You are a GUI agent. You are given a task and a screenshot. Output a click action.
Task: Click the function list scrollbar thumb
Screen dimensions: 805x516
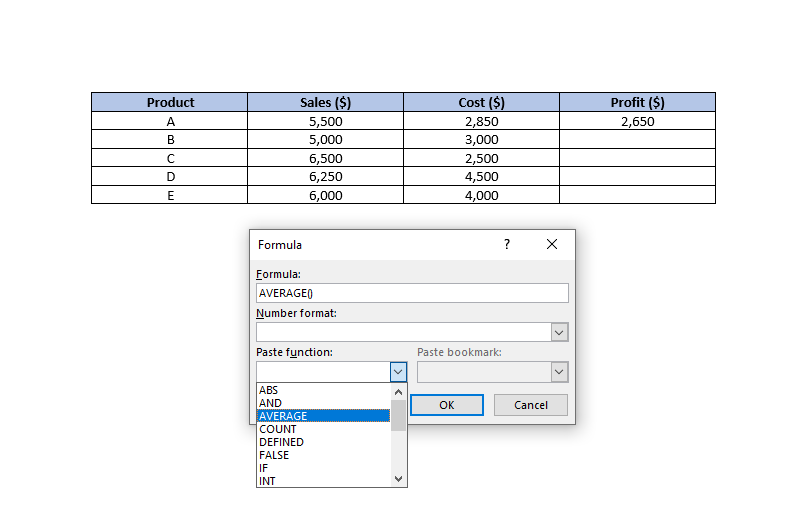click(398, 415)
